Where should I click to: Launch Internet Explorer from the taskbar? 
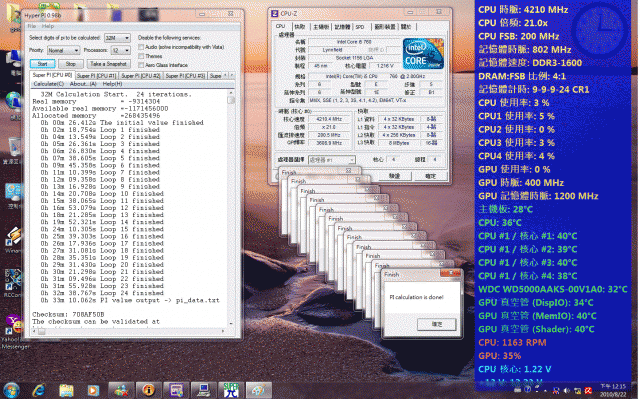[39, 390]
